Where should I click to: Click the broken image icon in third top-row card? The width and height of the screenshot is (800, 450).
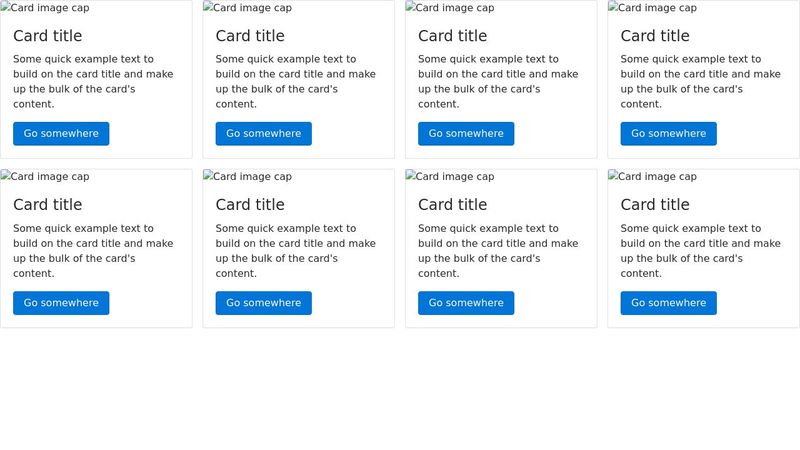tap(410, 7)
